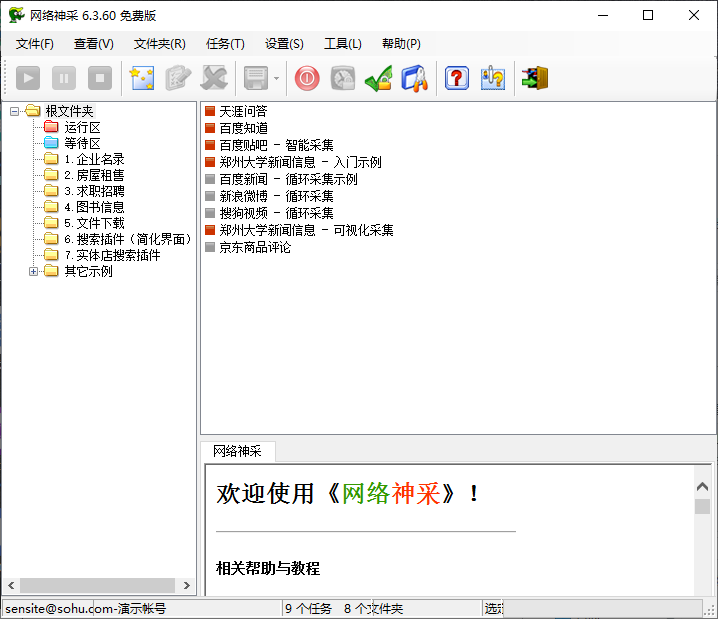This screenshot has height=619, width=718.
Task: Click scroll-up arrow in welcome panel
Action: tap(702, 486)
